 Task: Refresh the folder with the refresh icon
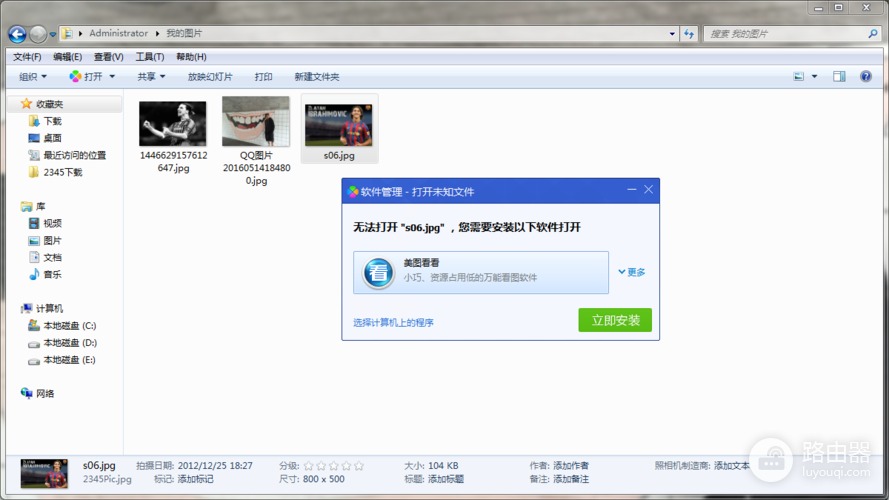pyautogui.click(x=689, y=33)
